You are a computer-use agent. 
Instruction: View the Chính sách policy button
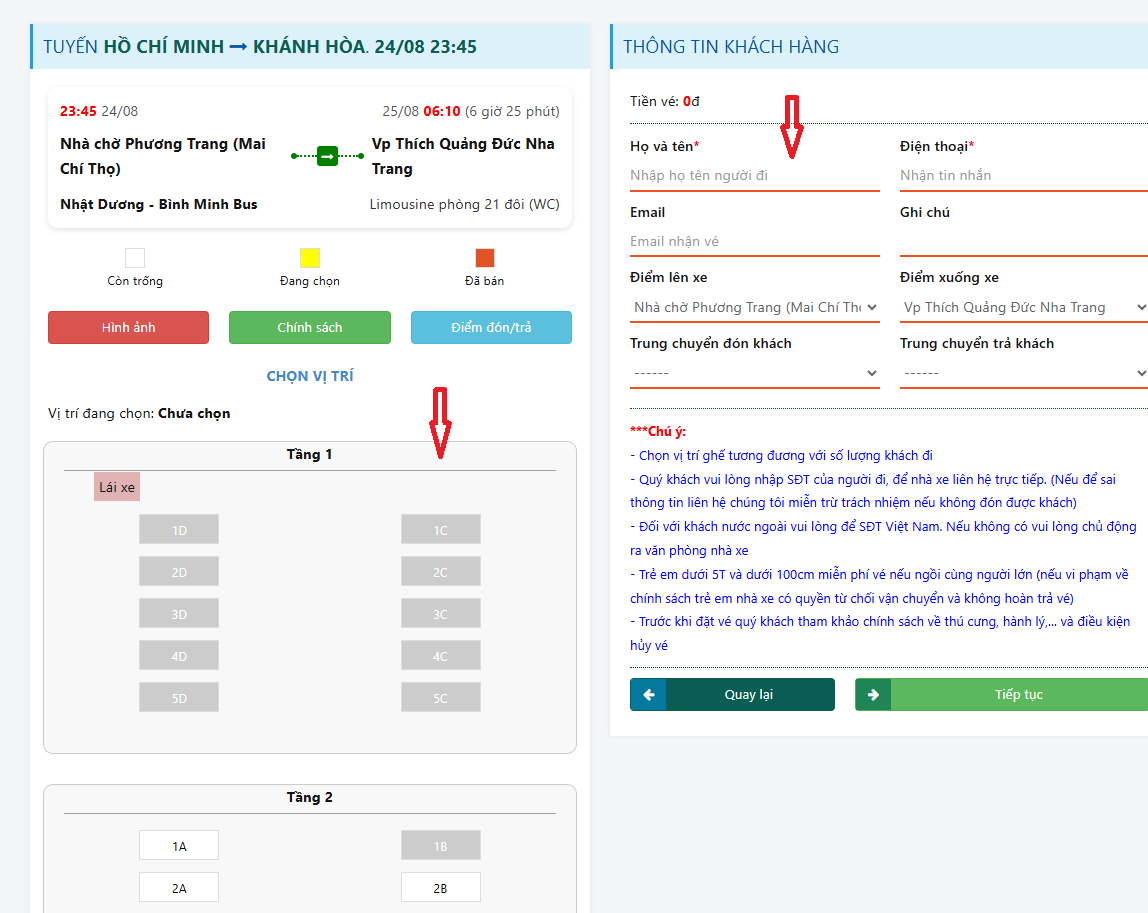[310, 328]
